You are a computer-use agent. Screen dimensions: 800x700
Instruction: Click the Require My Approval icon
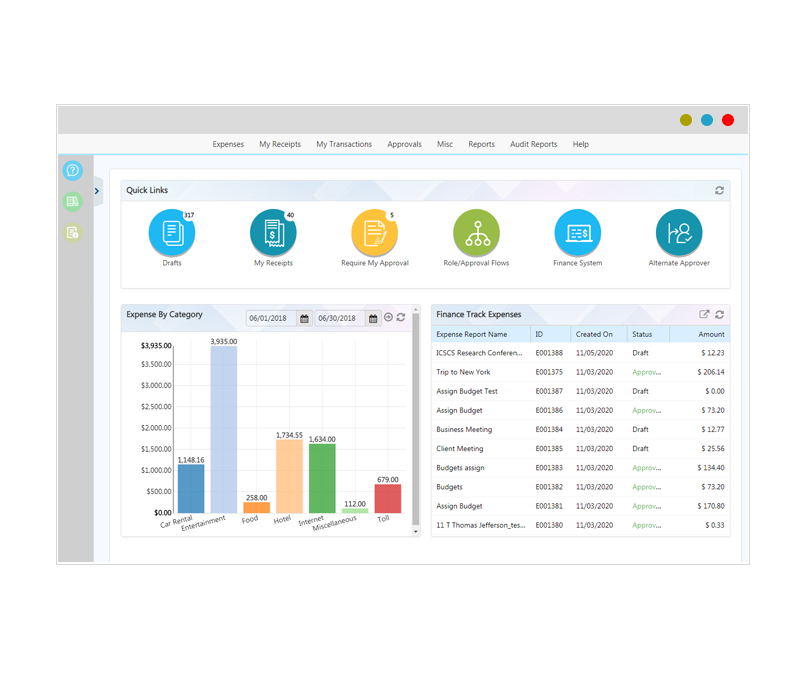tap(374, 233)
